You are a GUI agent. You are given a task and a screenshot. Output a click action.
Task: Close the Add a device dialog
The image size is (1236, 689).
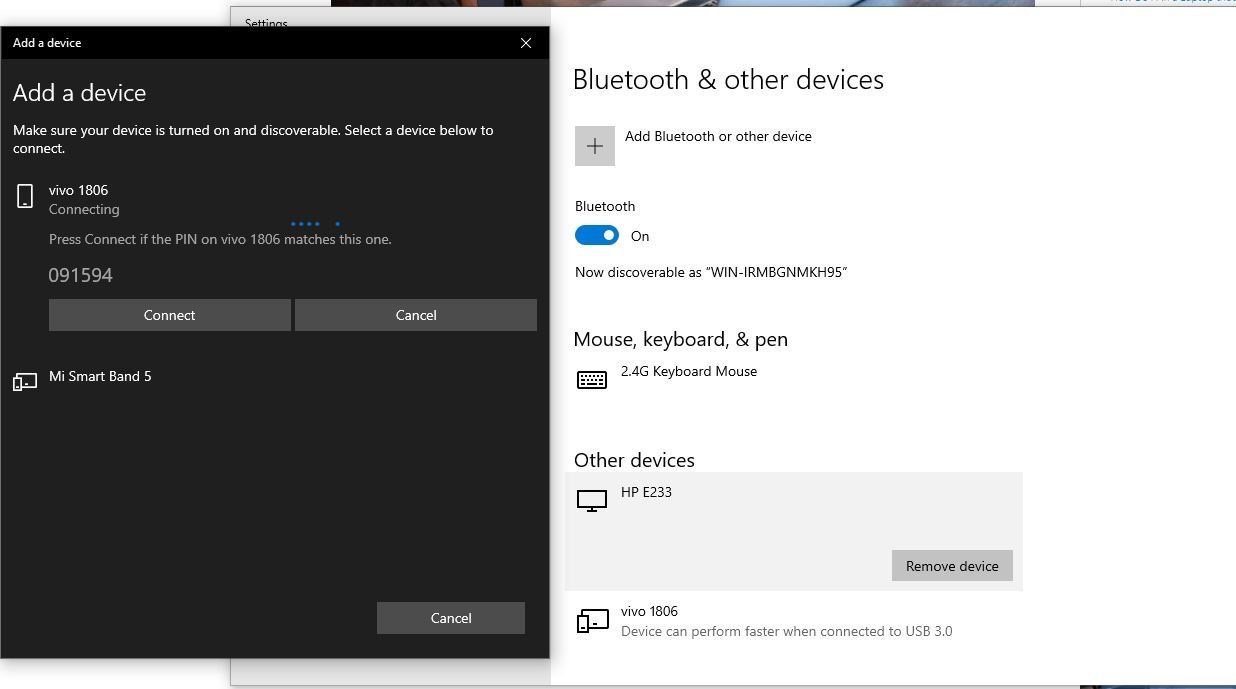[x=526, y=43]
